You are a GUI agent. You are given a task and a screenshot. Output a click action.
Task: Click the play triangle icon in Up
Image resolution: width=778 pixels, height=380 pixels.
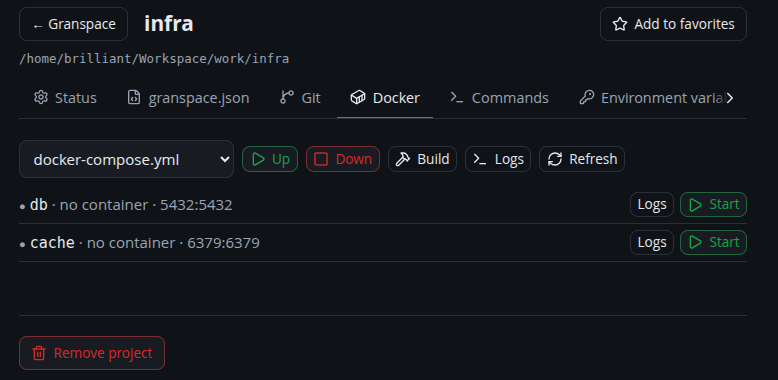pos(259,159)
